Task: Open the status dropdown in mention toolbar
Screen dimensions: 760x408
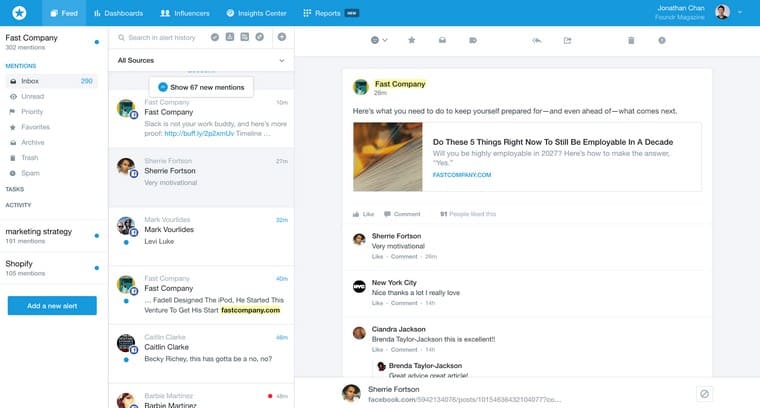Action: tap(379, 40)
